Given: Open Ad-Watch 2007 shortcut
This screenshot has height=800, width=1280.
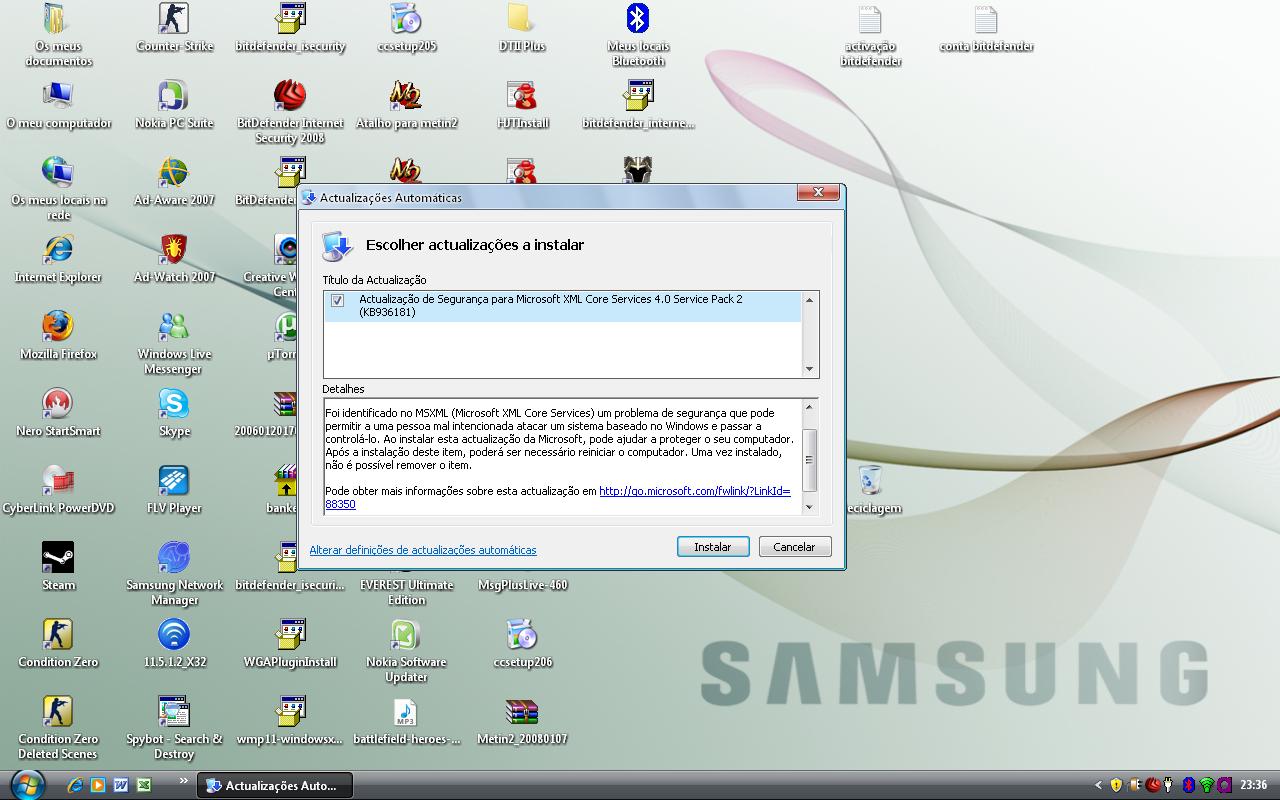Looking at the screenshot, I should coord(174,258).
